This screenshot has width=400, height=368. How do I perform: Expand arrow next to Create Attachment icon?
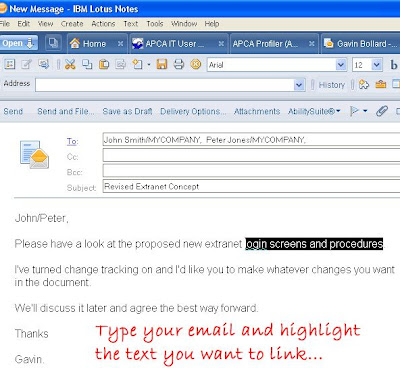(149, 64)
